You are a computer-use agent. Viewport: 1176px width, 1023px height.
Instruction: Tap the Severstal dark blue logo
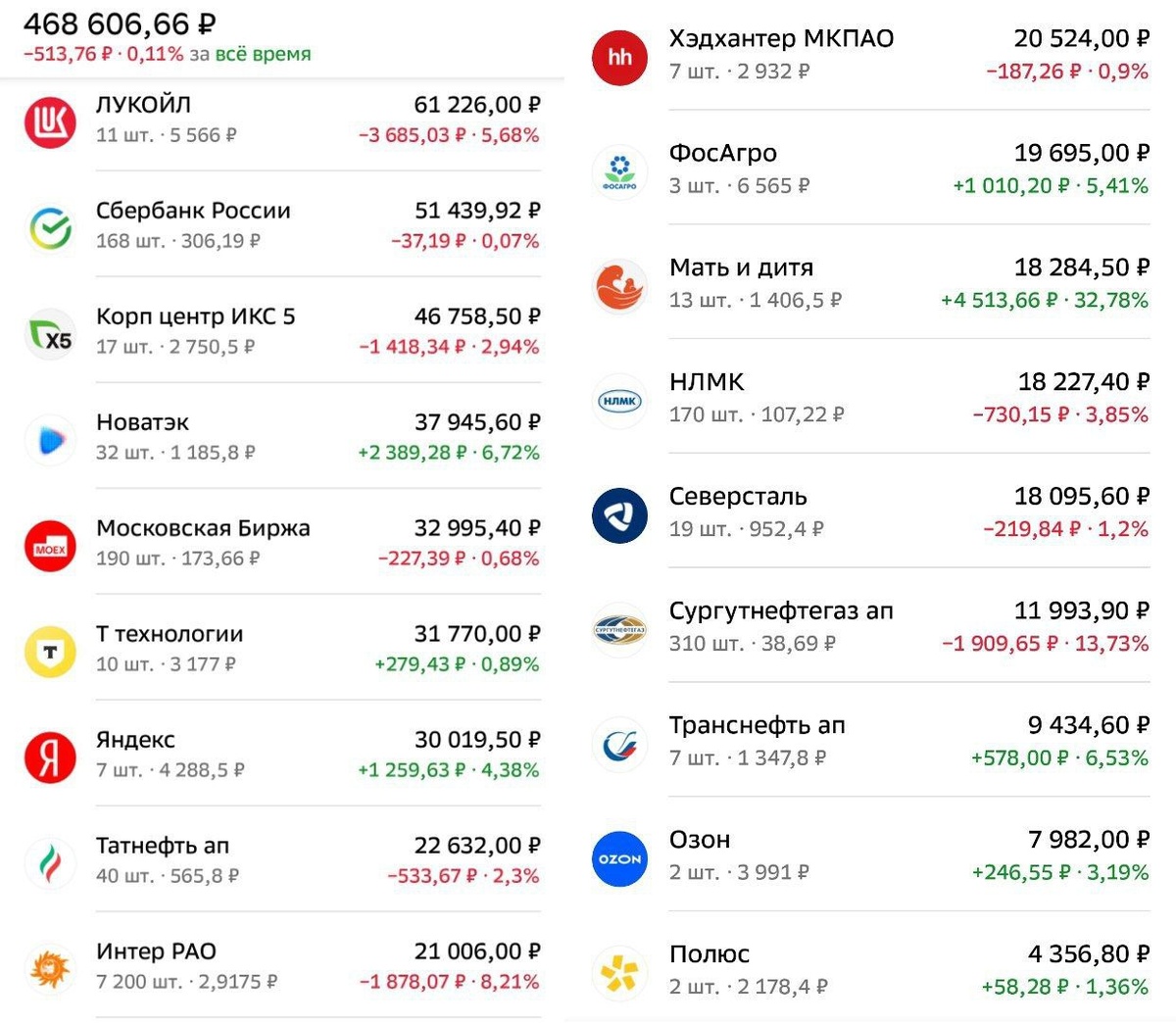click(619, 514)
